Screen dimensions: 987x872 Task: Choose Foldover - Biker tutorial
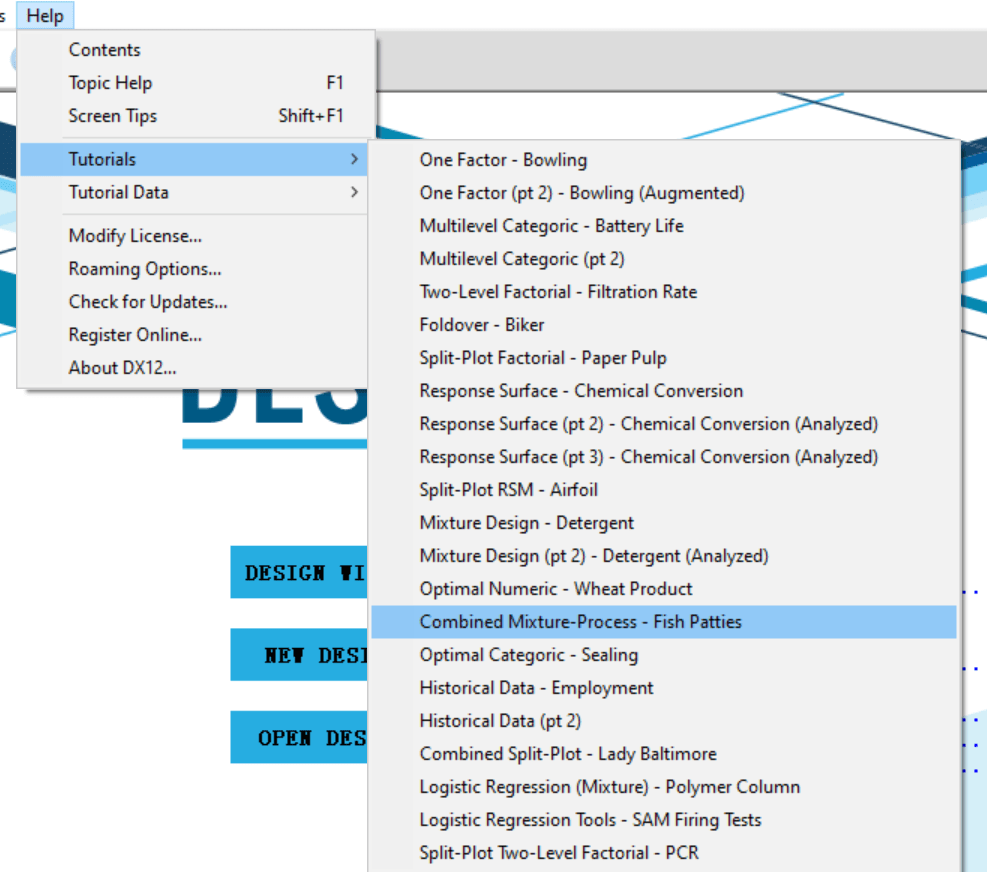pos(664,325)
